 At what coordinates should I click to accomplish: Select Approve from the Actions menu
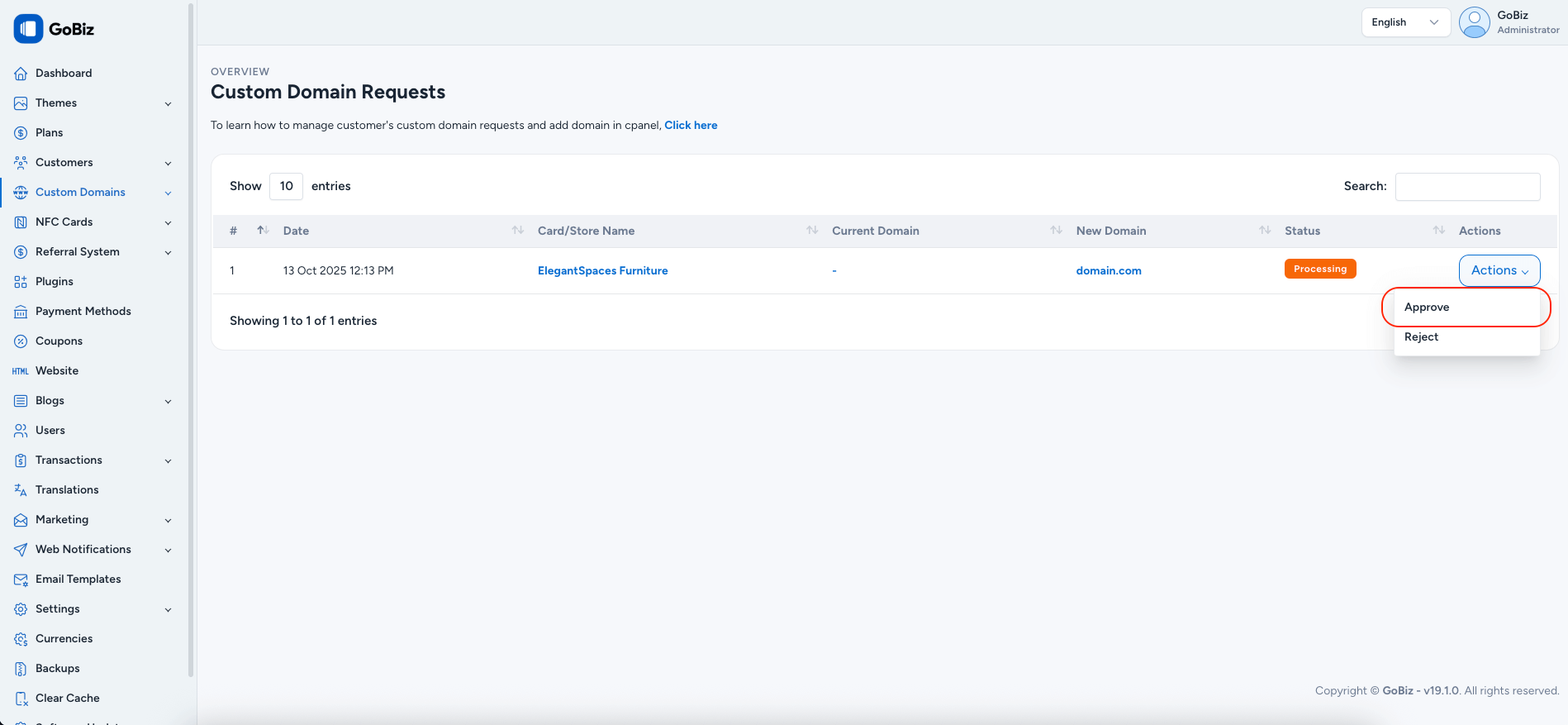(x=1427, y=307)
